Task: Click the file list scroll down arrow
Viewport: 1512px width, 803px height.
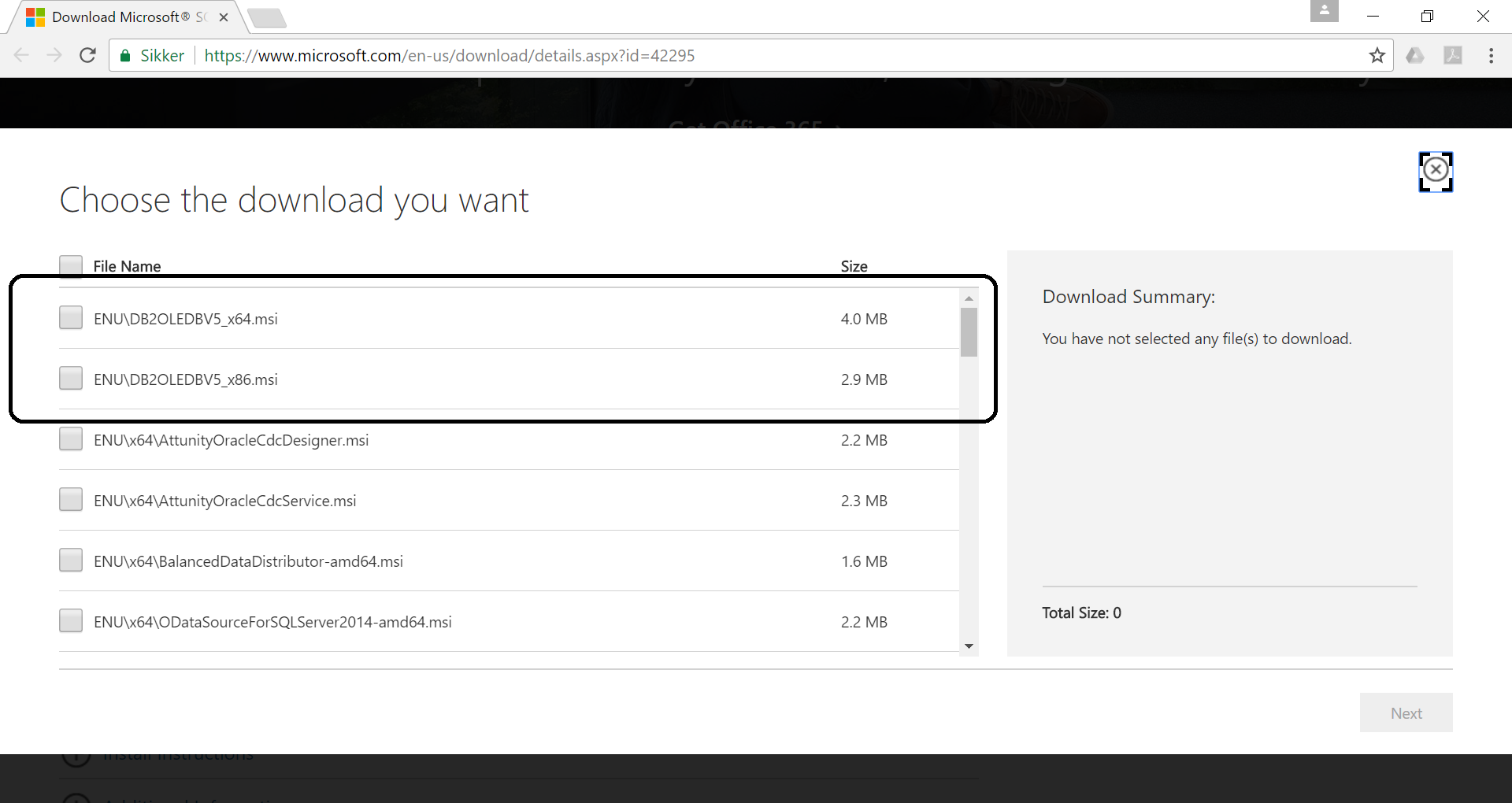Action: [969, 646]
